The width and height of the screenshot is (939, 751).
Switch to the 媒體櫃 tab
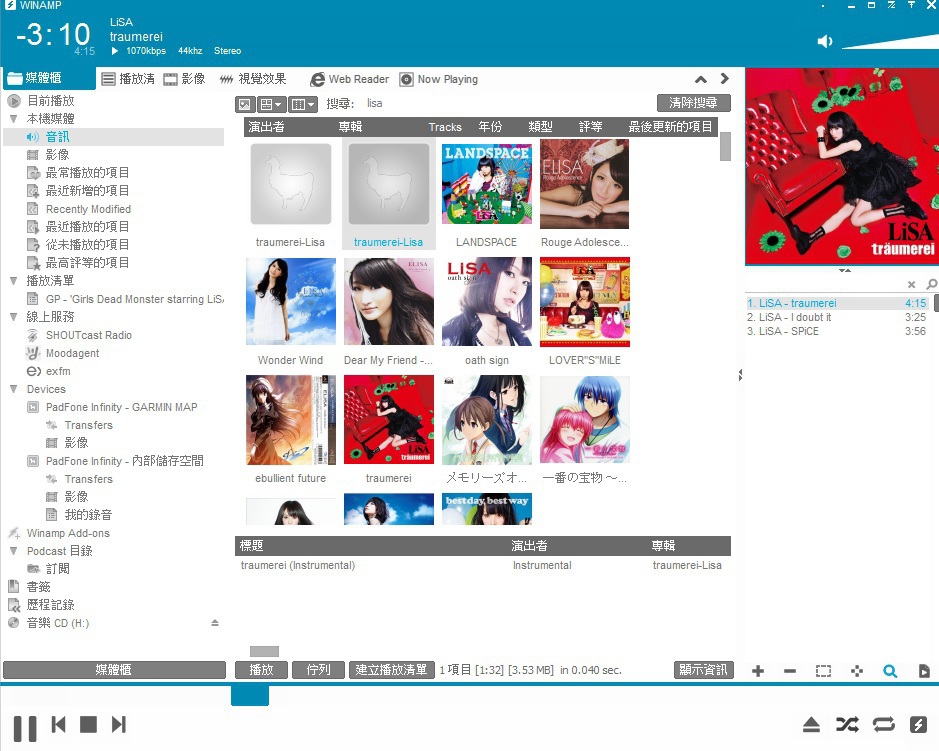point(48,78)
